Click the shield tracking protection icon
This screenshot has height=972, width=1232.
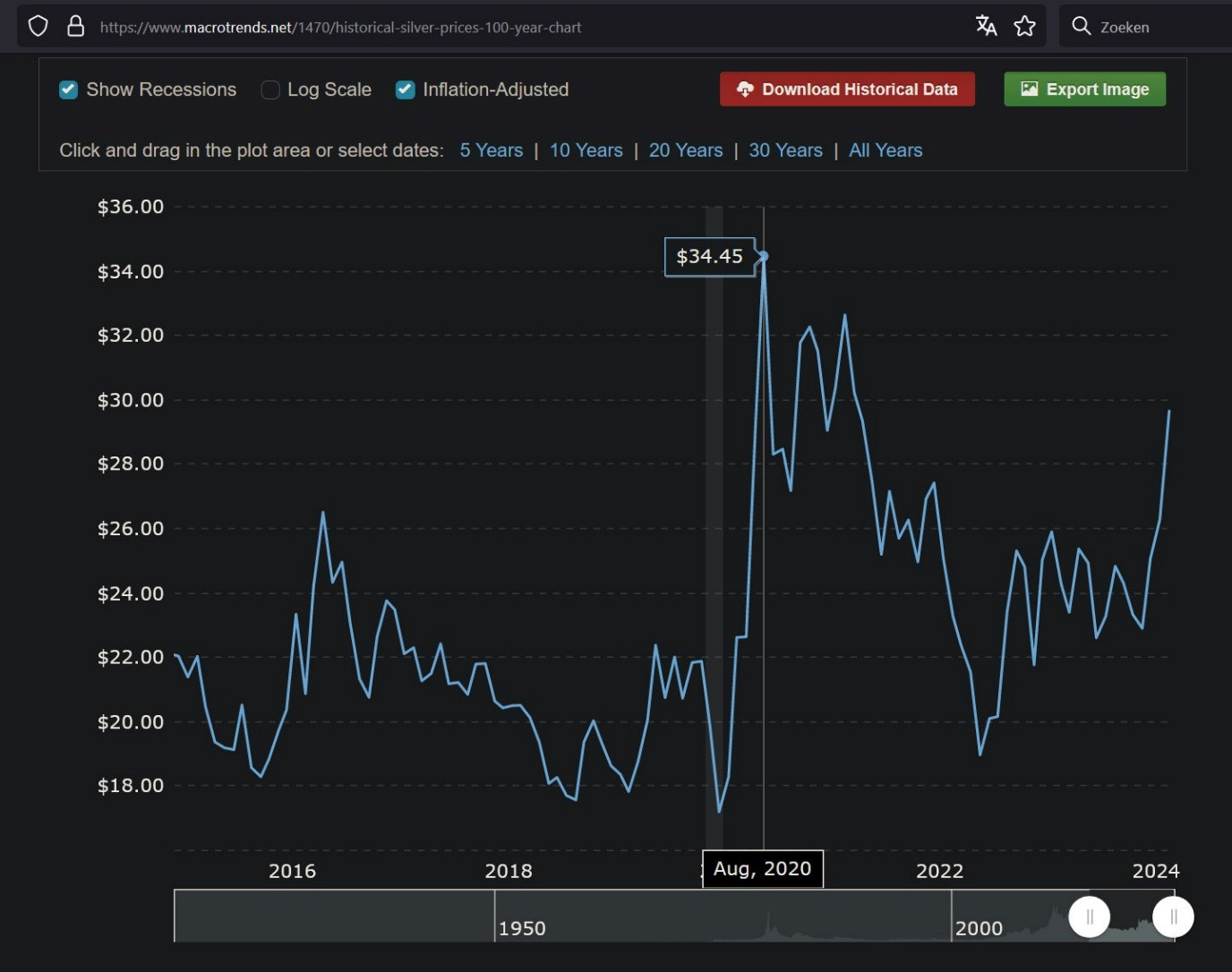tap(38, 26)
